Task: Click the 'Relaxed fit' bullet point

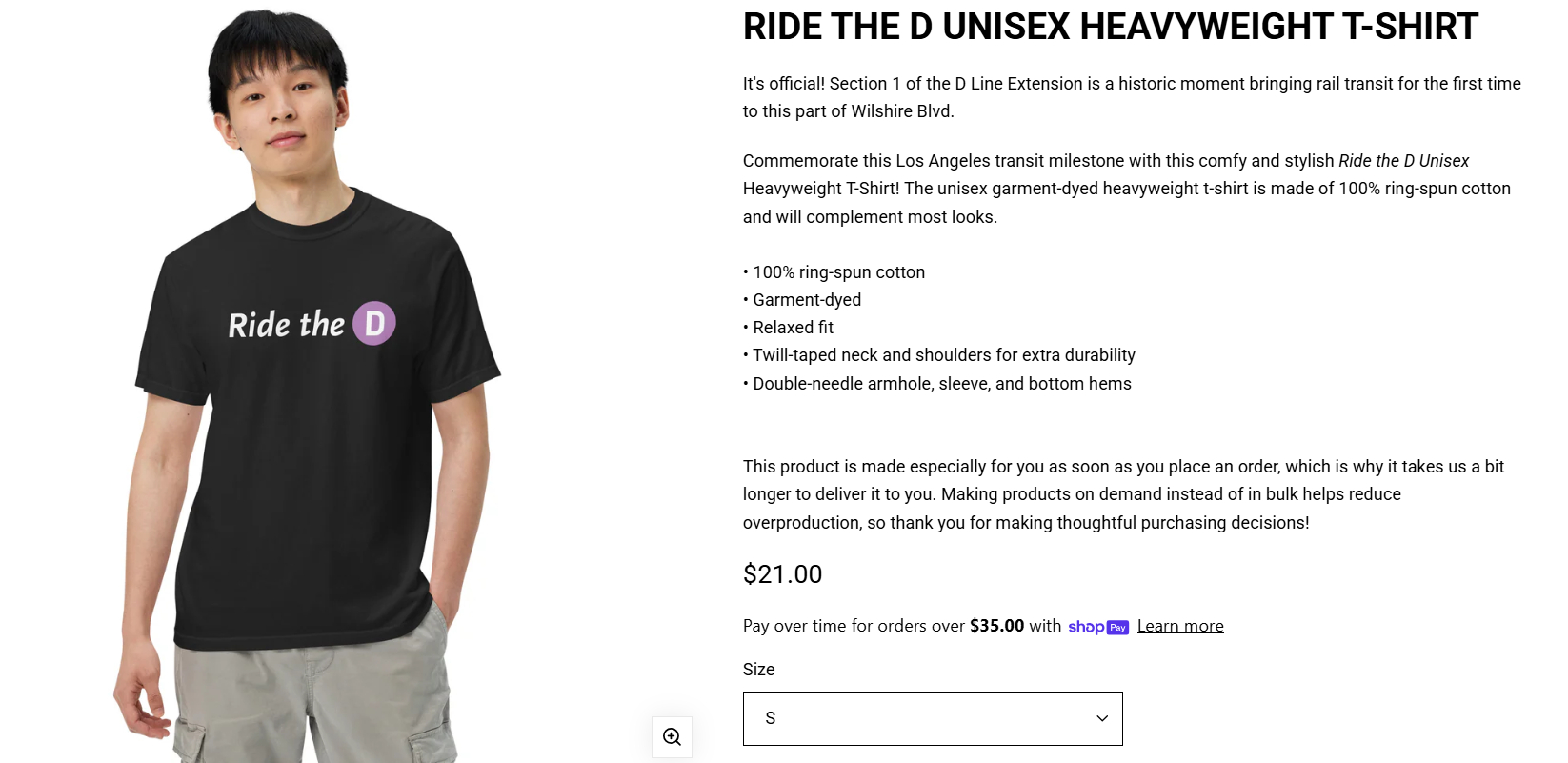Action: [788, 328]
